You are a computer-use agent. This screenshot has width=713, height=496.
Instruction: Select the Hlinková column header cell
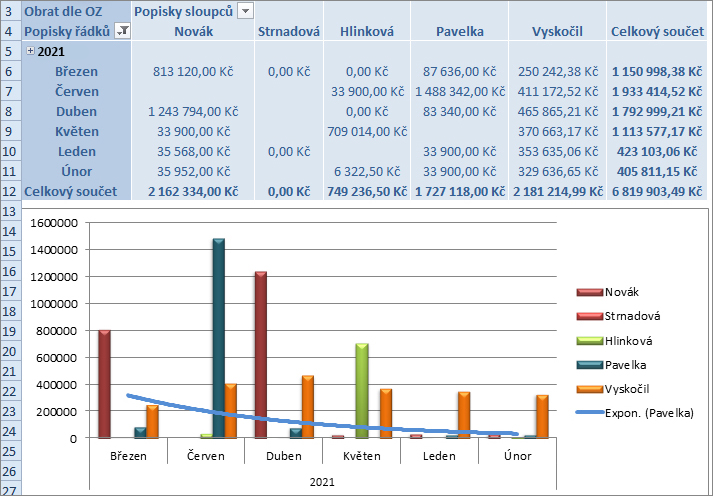(367, 31)
